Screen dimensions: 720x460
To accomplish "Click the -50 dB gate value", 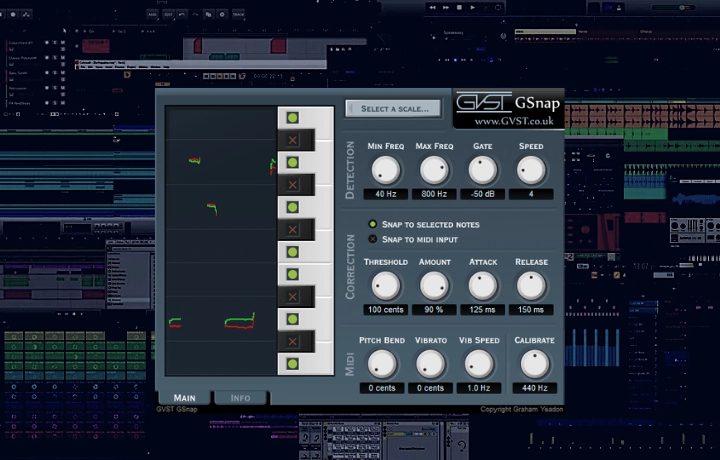I will tap(483, 194).
